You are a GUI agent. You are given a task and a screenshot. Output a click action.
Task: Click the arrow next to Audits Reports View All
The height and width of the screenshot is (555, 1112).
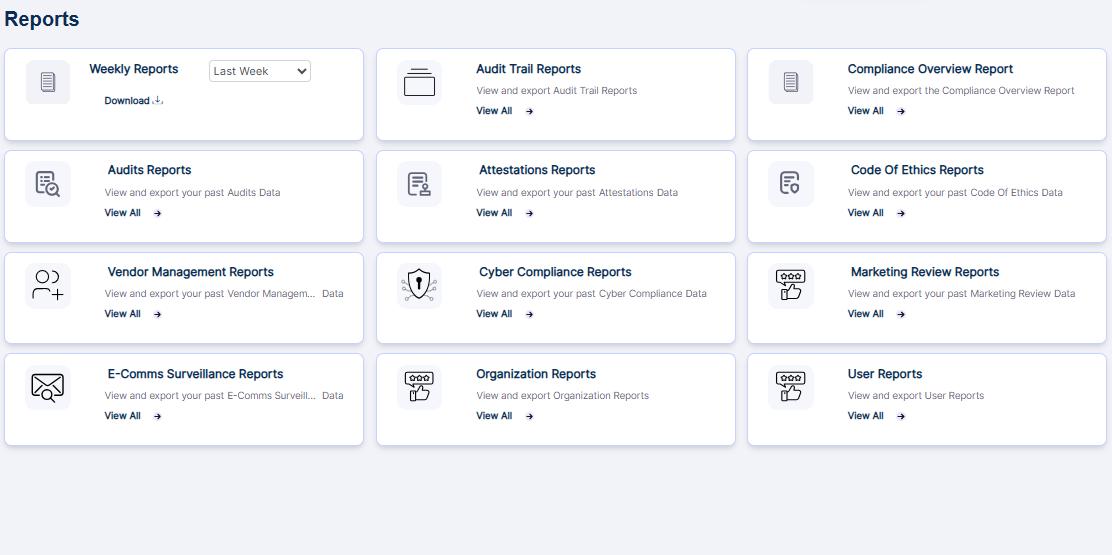157,213
